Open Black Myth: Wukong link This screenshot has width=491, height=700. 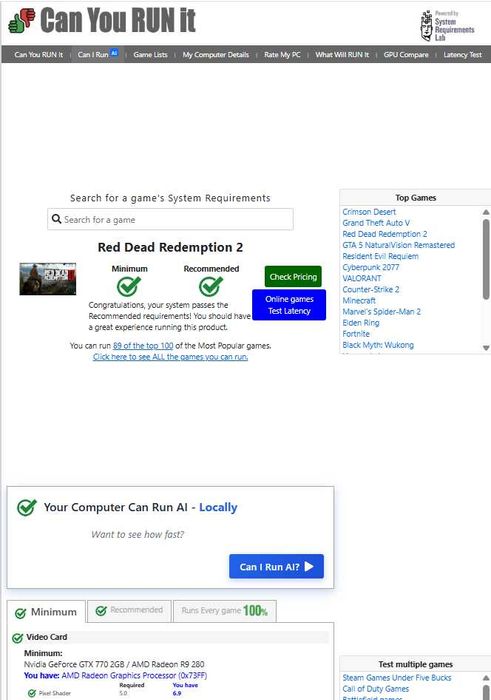point(378,345)
